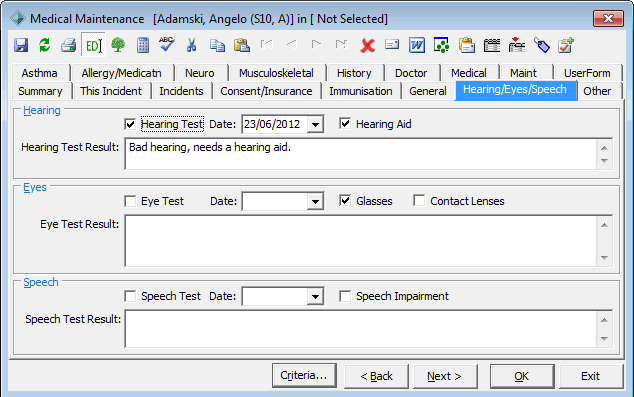This screenshot has height=397, width=634.
Task: Click the Medical Maintenance title bar app icon
Action: [x=17, y=19]
